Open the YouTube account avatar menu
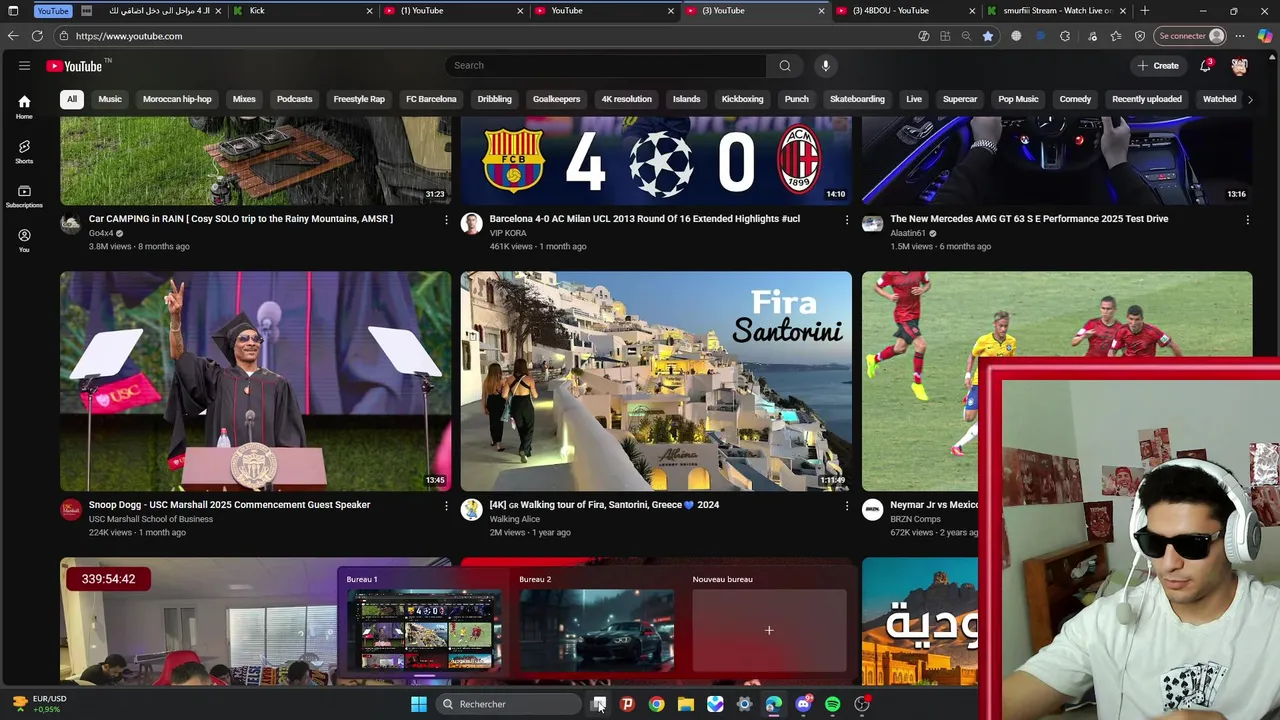The image size is (1280, 720). (1240, 66)
